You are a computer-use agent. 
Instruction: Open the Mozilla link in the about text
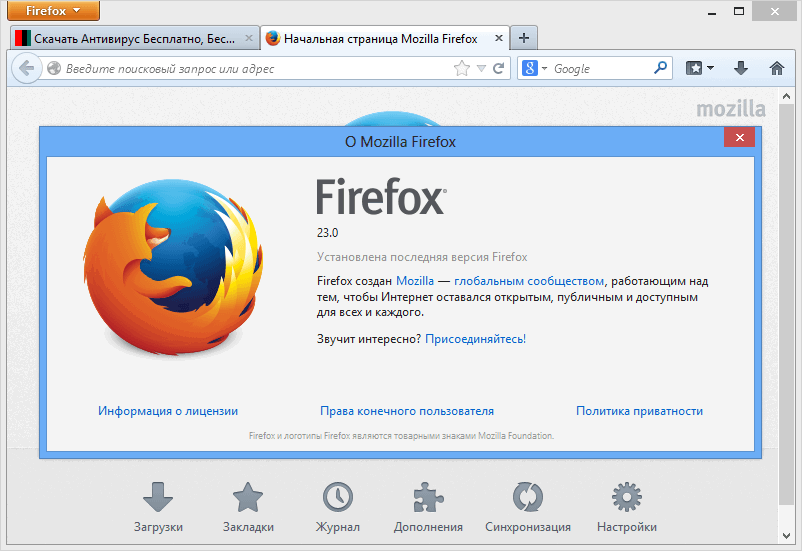(x=415, y=281)
